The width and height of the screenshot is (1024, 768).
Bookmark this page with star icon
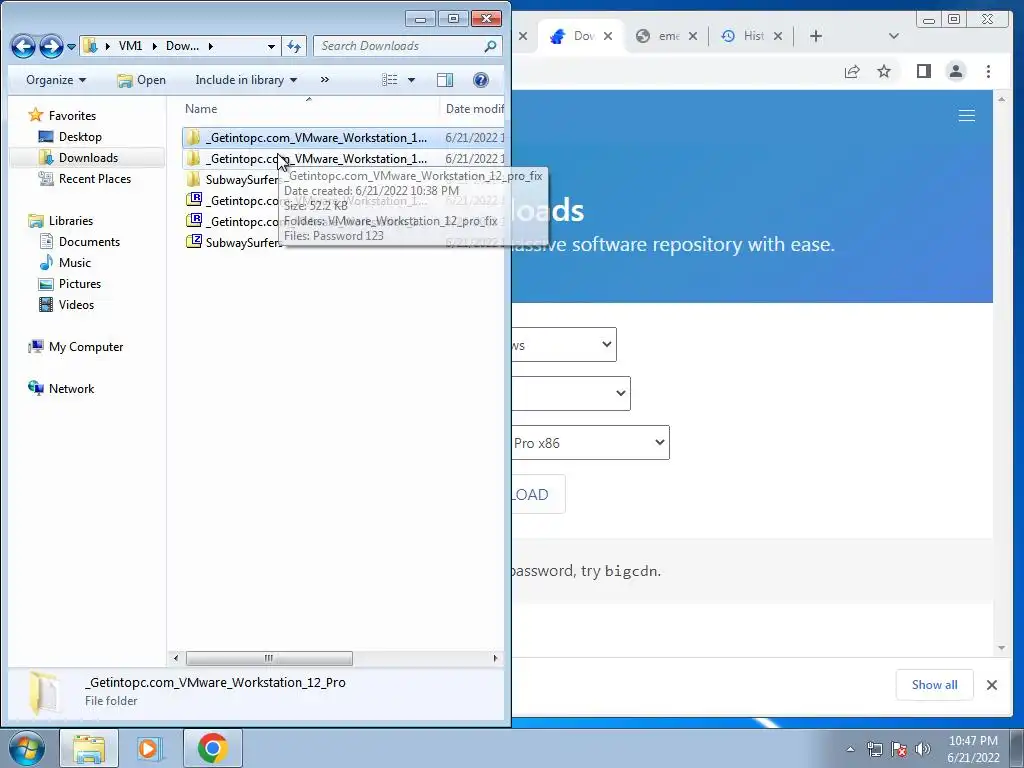click(884, 71)
